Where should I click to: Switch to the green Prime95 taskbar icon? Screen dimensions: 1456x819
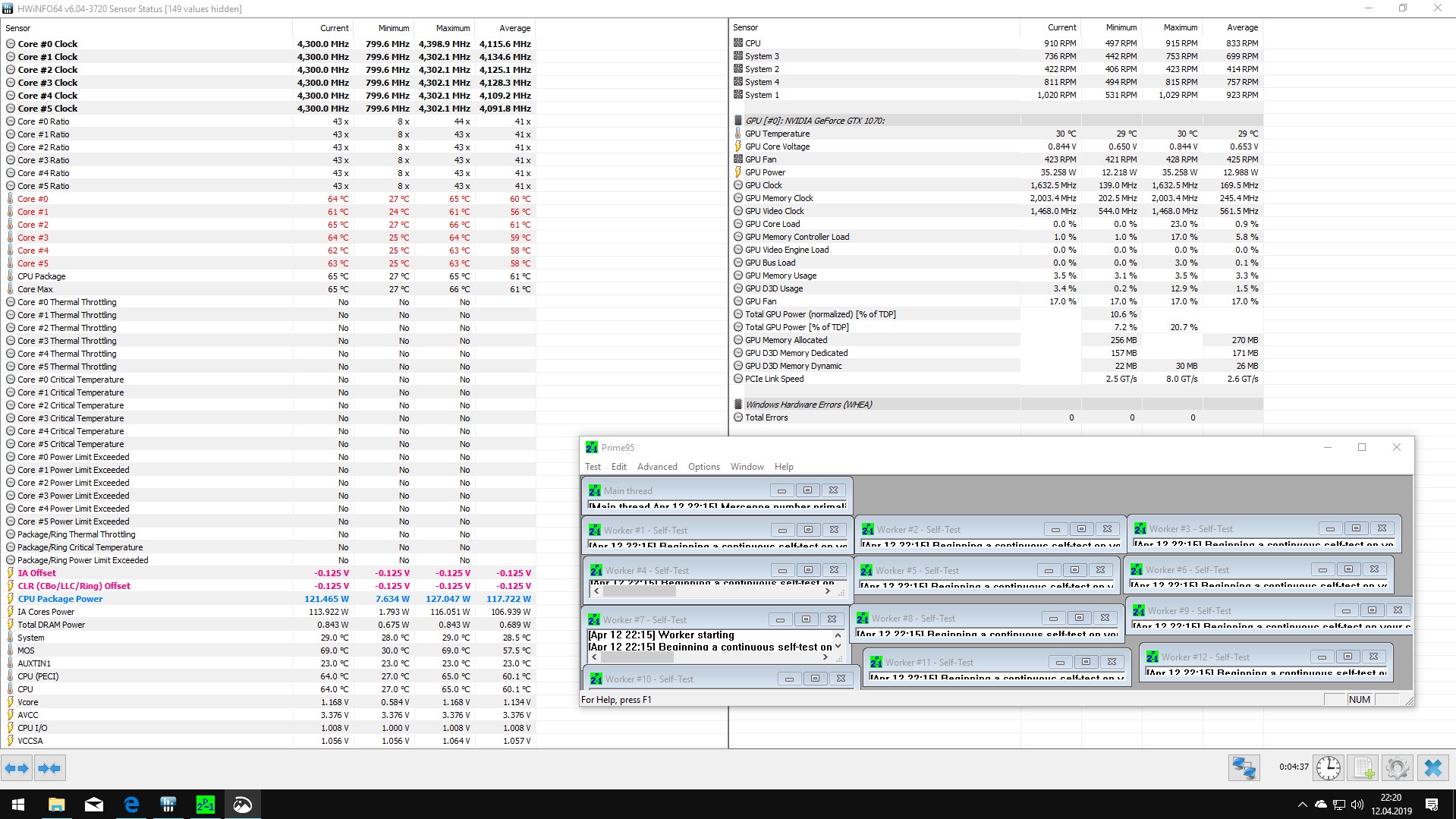point(205,805)
